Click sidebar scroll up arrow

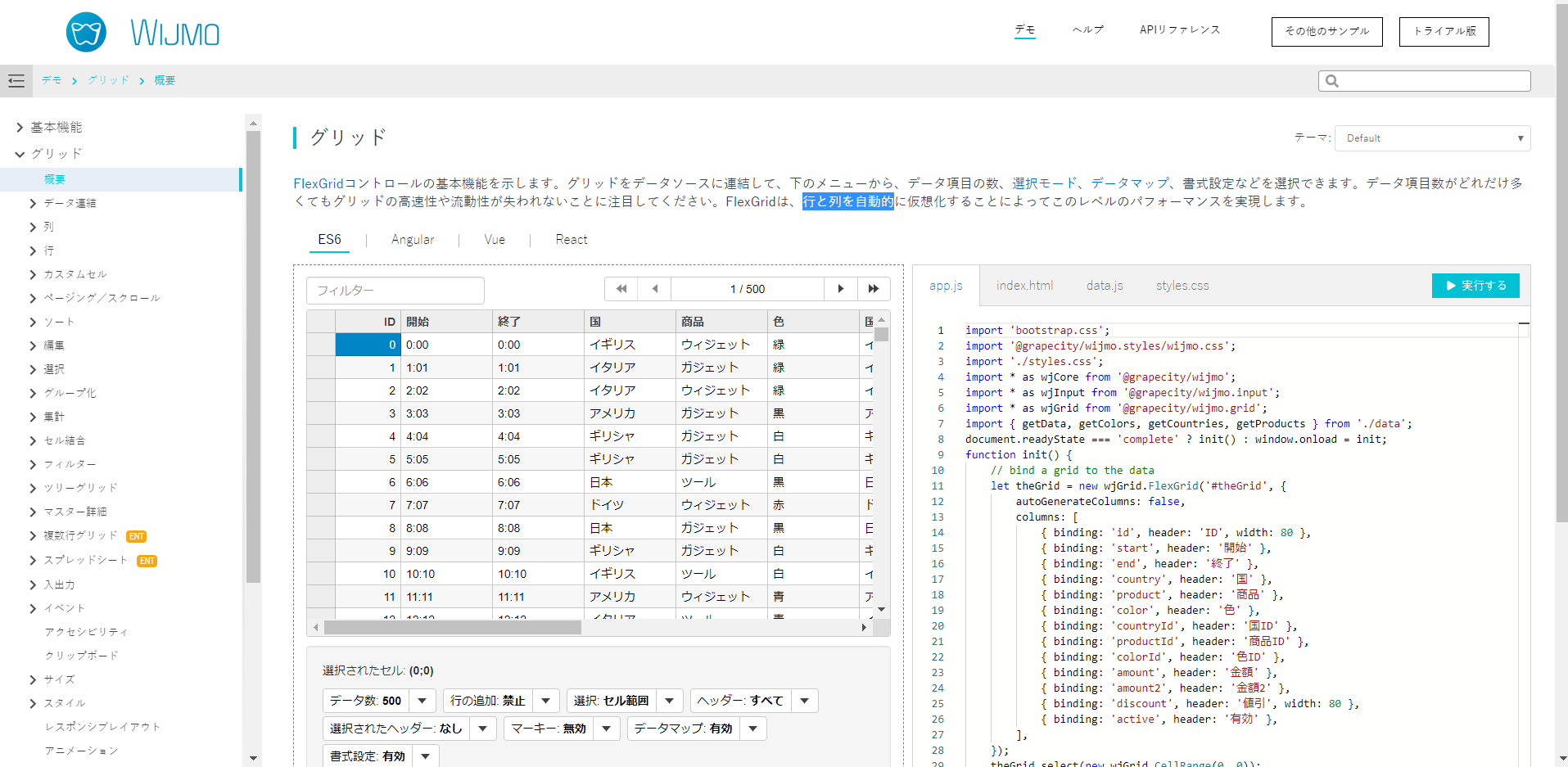(253, 123)
